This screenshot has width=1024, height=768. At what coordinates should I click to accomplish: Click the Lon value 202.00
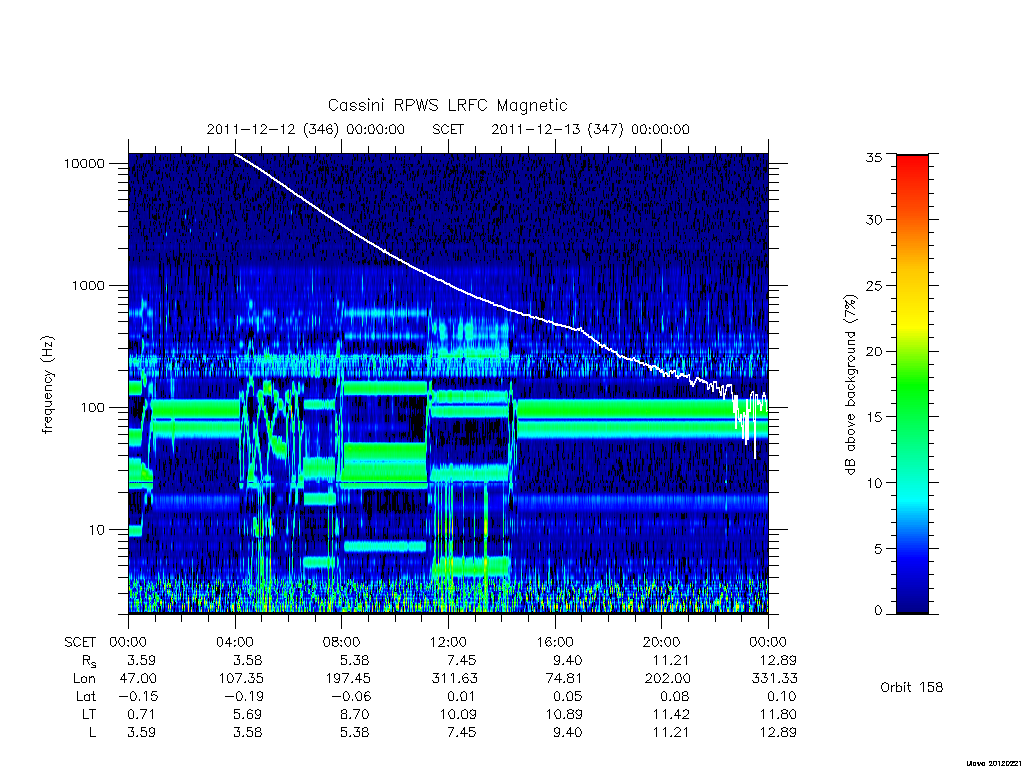pos(667,679)
